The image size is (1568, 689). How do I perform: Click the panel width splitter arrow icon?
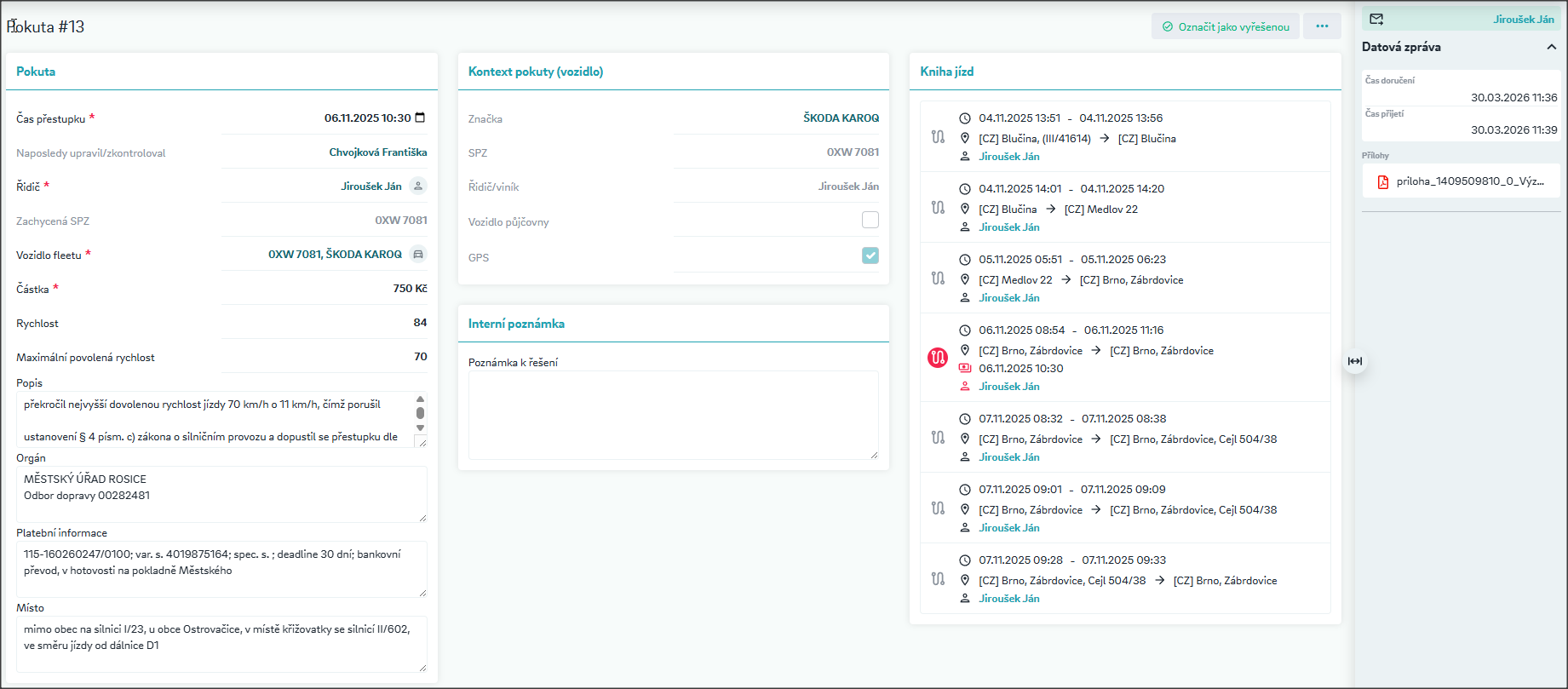click(1355, 361)
